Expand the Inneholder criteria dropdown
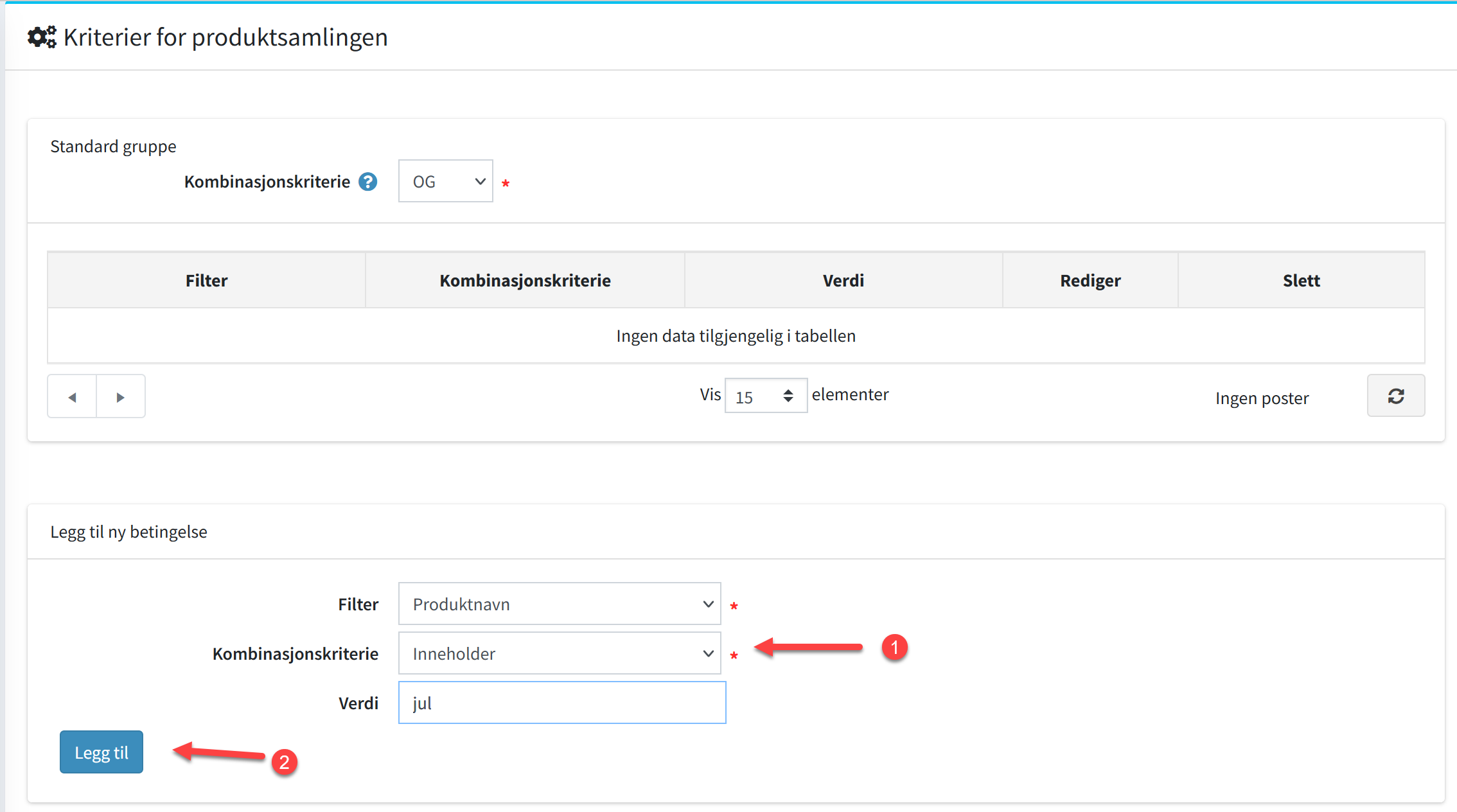The height and width of the screenshot is (812, 1457). pos(559,653)
